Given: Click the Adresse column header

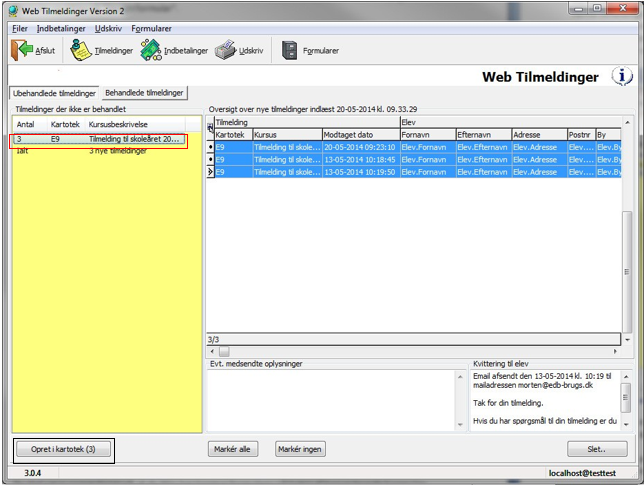Looking at the screenshot, I should [x=539, y=135].
